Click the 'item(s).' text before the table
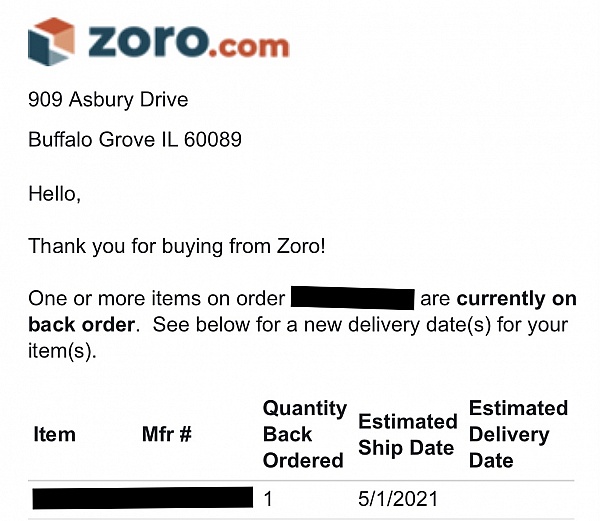This screenshot has height=521, width=600. pyautogui.click(x=62, y=351)
